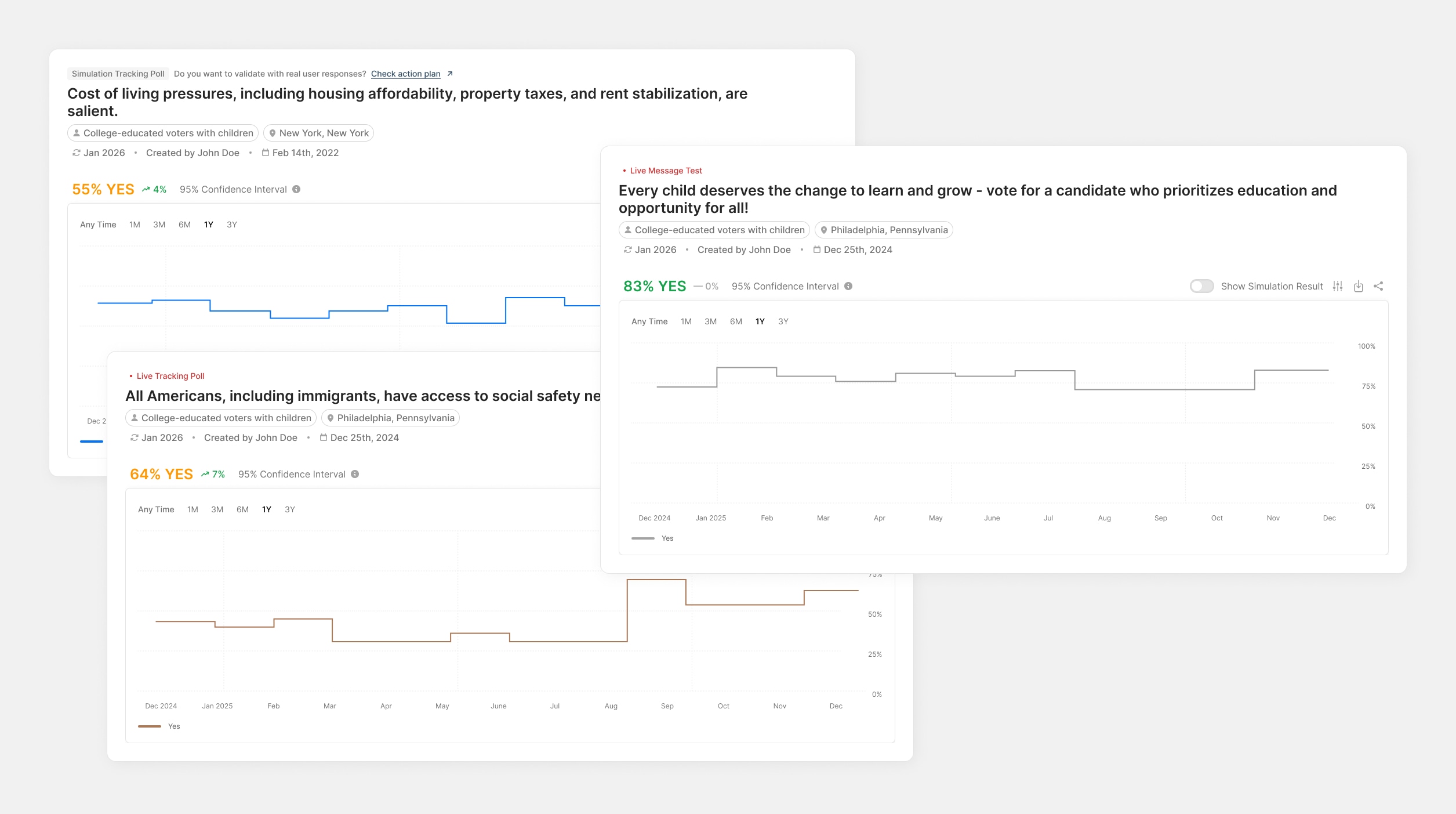The image size is (1456, 814).
Task: Click info icon next to 55% YES confidence interval
Action: [296, 189]
